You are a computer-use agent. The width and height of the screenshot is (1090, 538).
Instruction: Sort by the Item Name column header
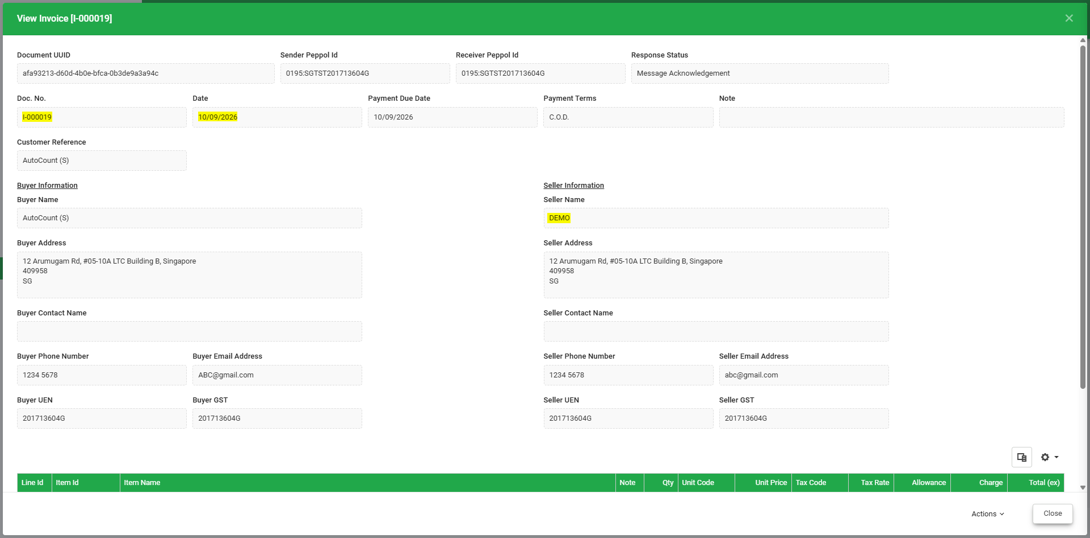(x=368, y=482)
